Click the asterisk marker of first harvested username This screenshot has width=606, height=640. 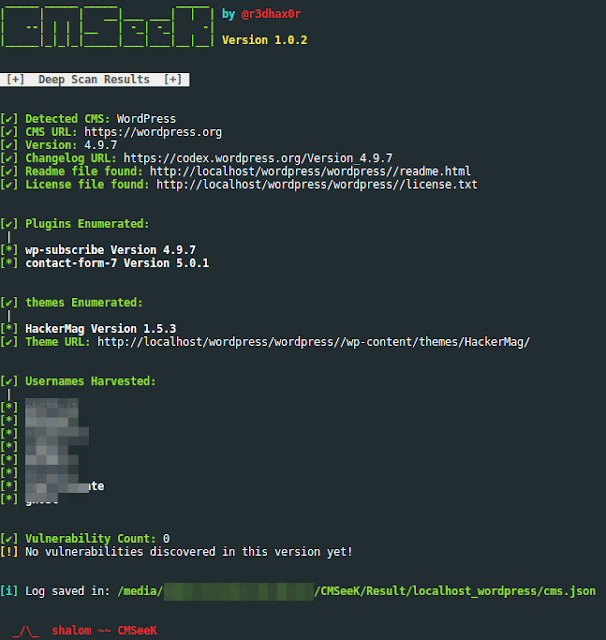coord(9,407)
